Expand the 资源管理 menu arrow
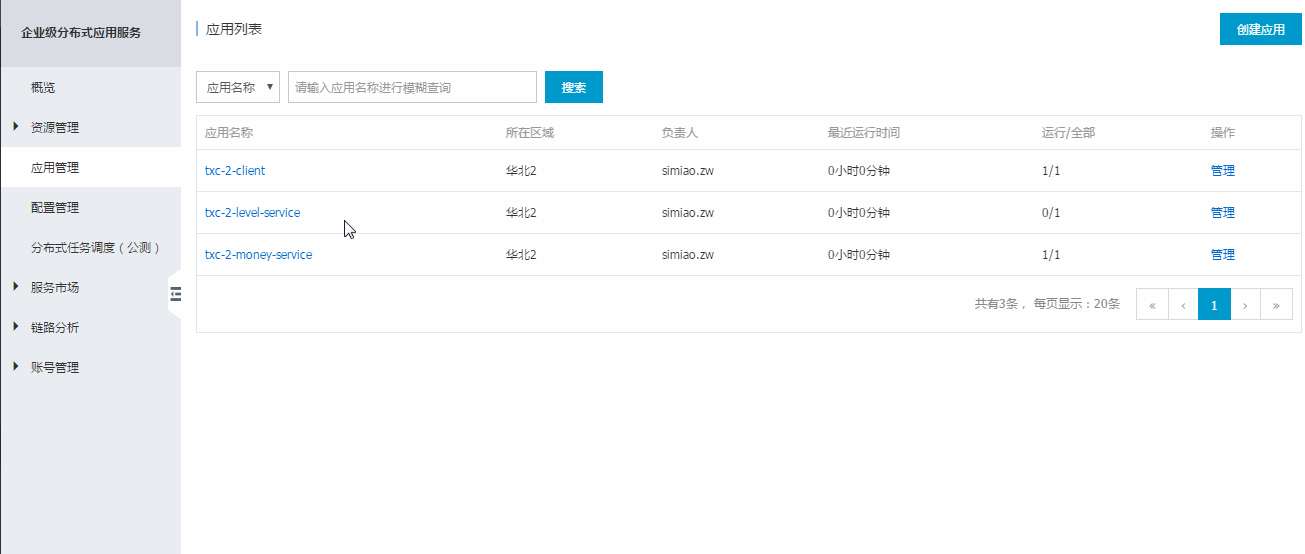Image resolution: width=1305 pixels, height=554 pixels. (16, 127)
